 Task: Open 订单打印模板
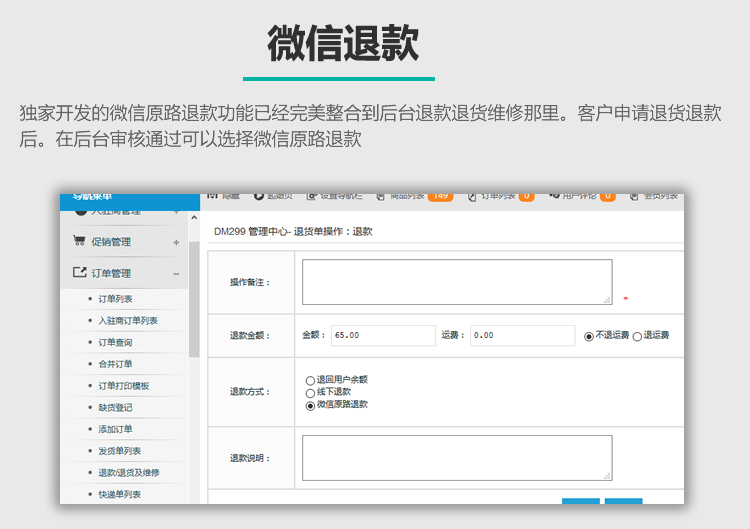tap(124, 386)
